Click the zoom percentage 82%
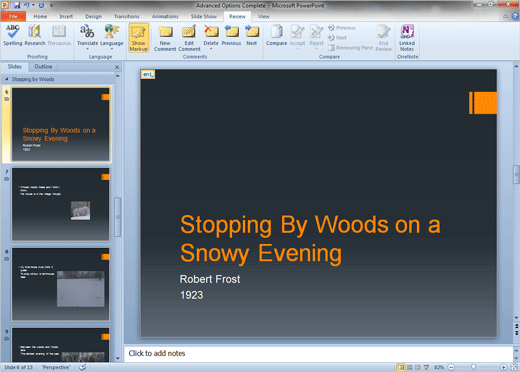This screenshot has height=372, width=520. point(439,367)
